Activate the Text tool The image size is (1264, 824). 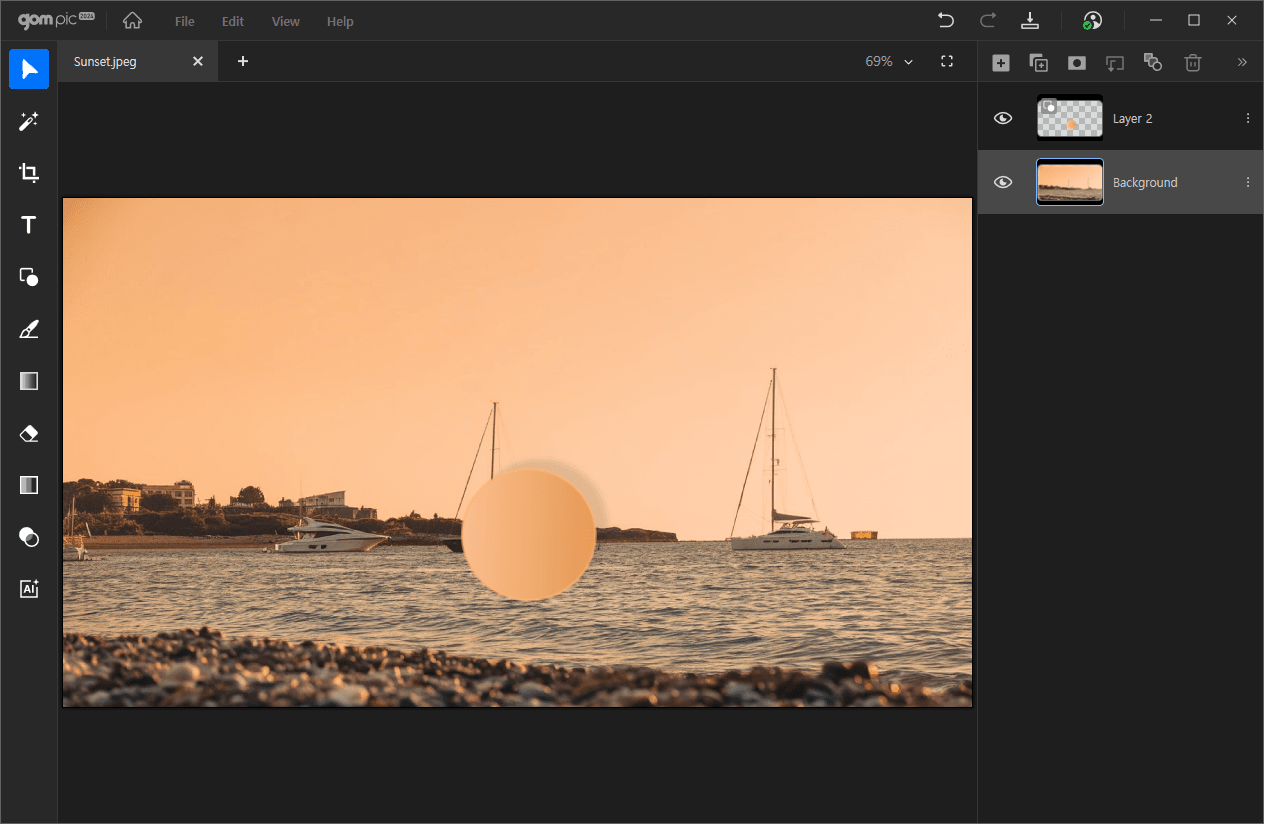[x=29, y=225]
